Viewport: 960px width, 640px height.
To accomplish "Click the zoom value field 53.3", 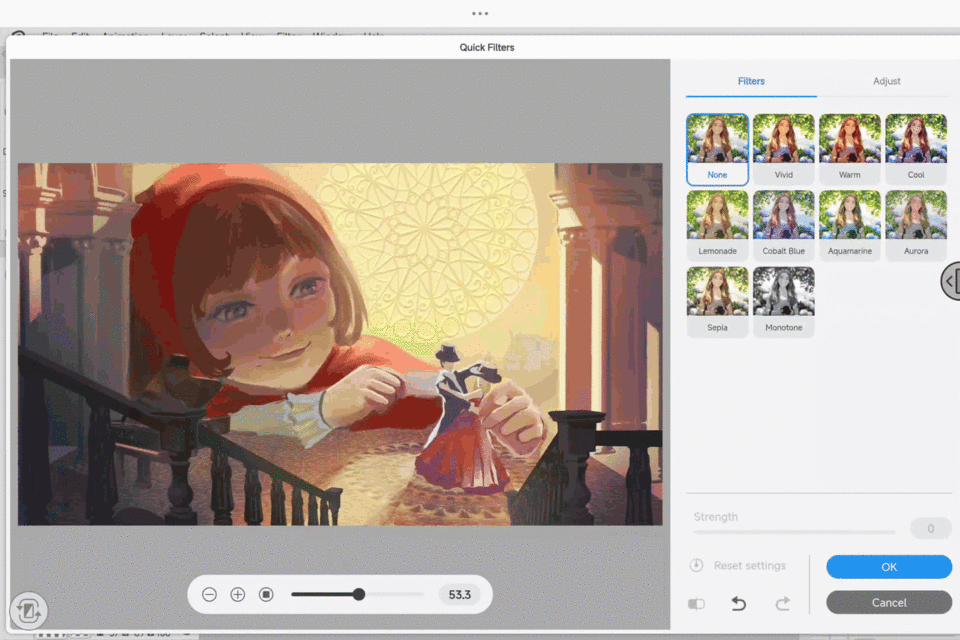I will point(459,595).
